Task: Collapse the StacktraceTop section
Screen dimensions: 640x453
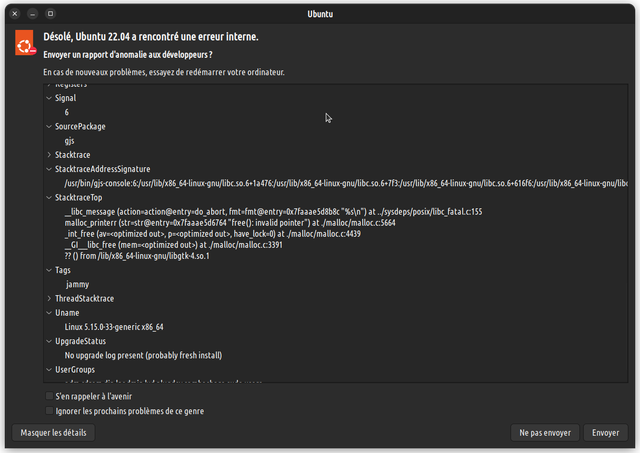Action: 49,198
